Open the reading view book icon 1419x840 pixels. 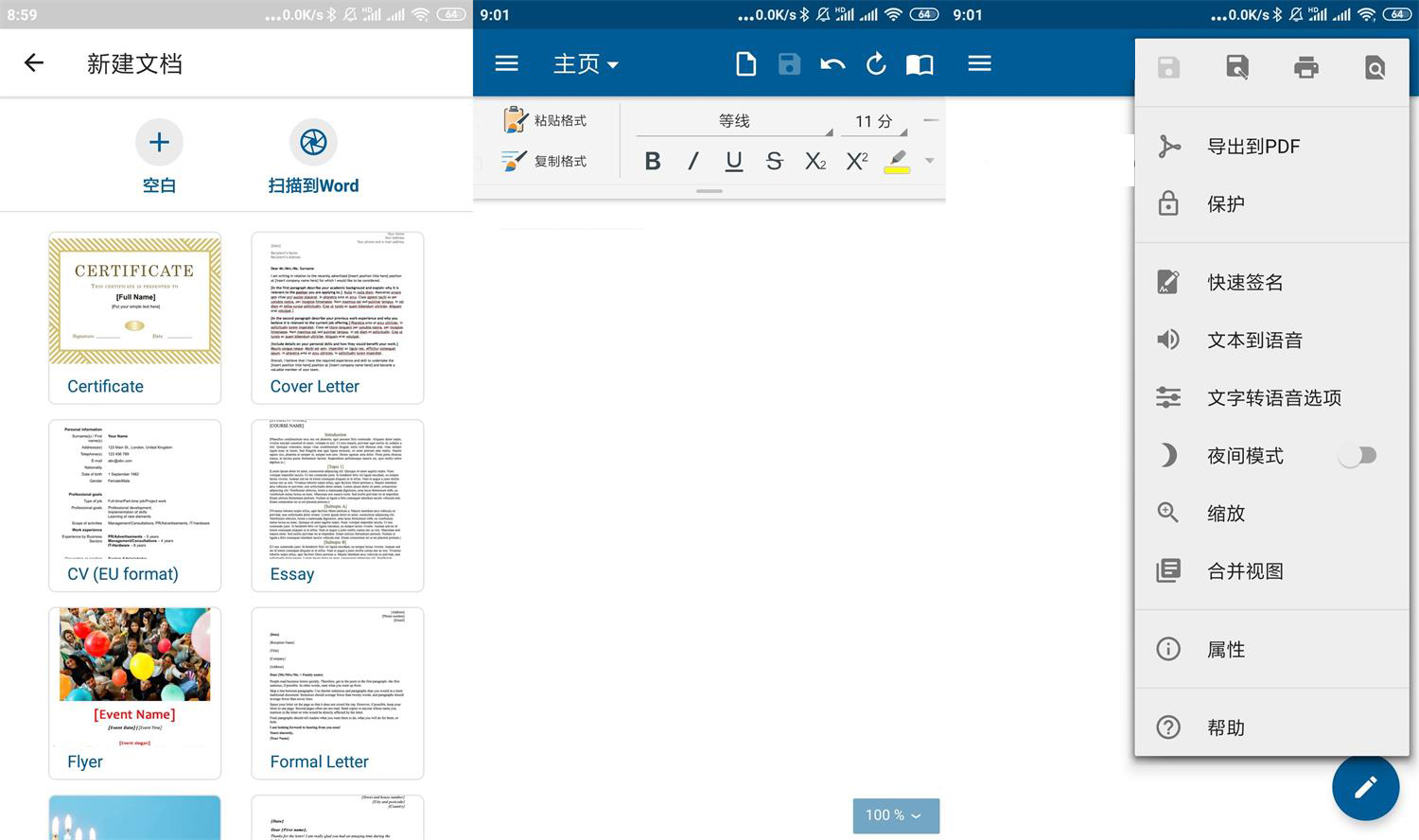pos(920,64)
